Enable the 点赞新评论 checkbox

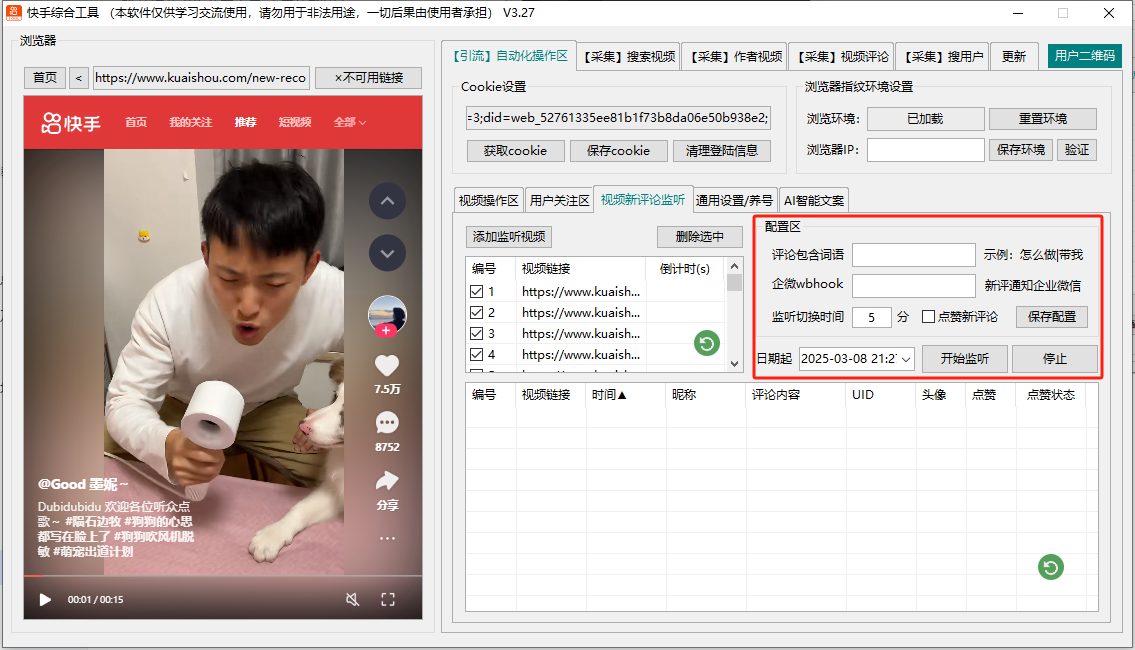[x=928, y=317]
